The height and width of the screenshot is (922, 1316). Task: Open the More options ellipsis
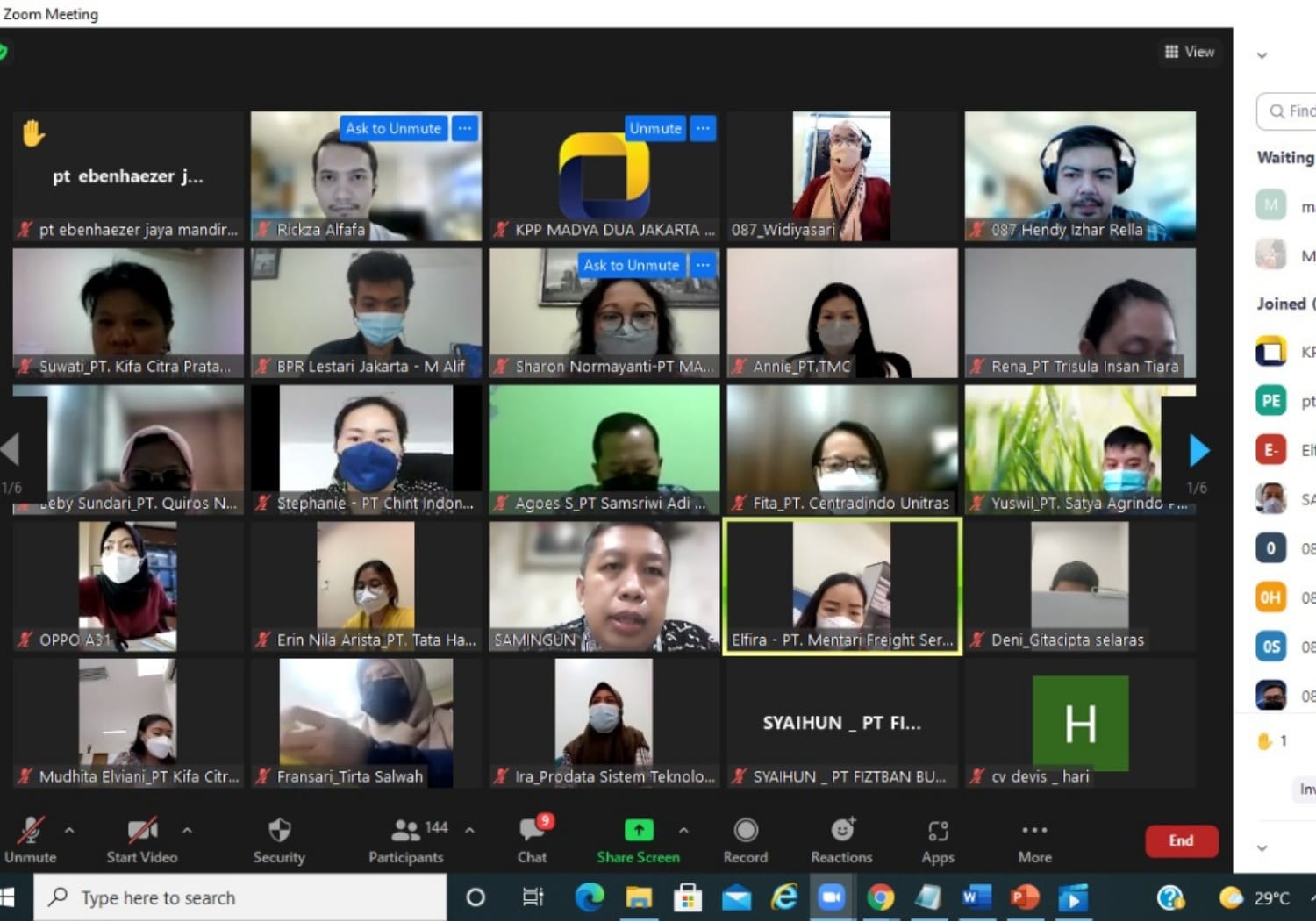[x=1034, y=831]
